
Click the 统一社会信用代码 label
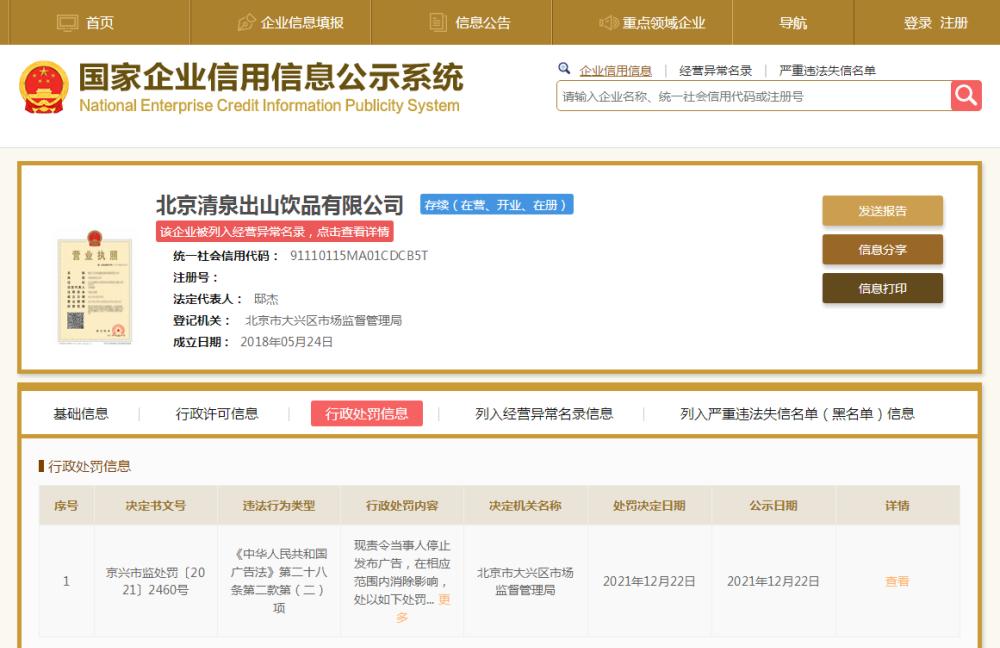coord(226,256)
